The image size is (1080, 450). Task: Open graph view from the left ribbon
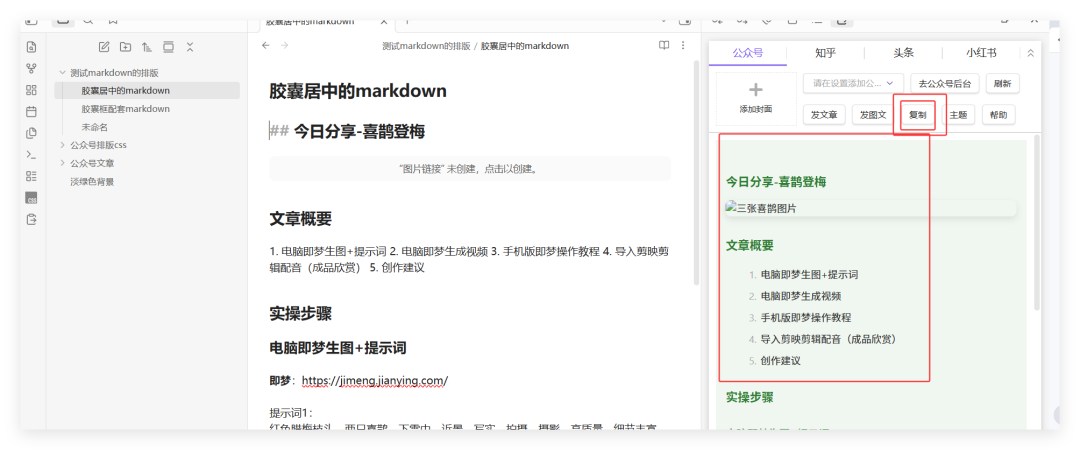click(x=31, y=68)
